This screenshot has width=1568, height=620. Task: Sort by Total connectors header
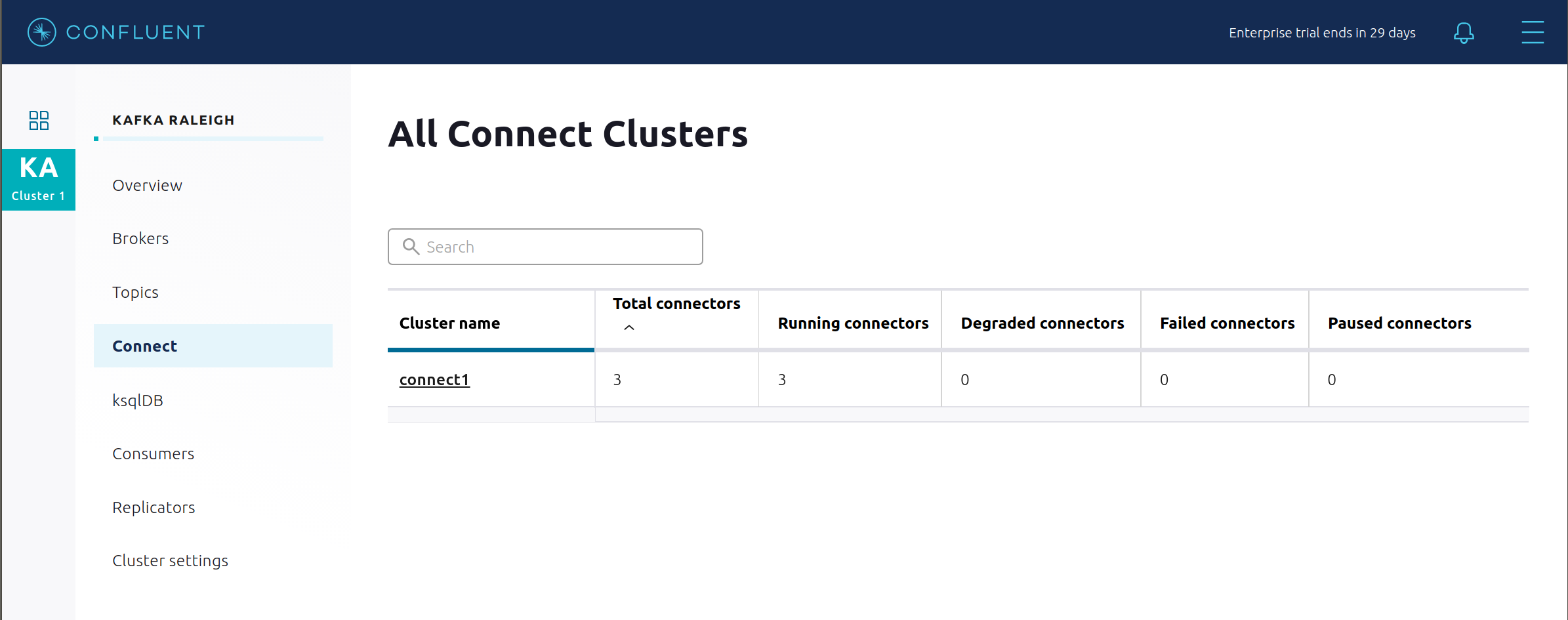[676, 304]
